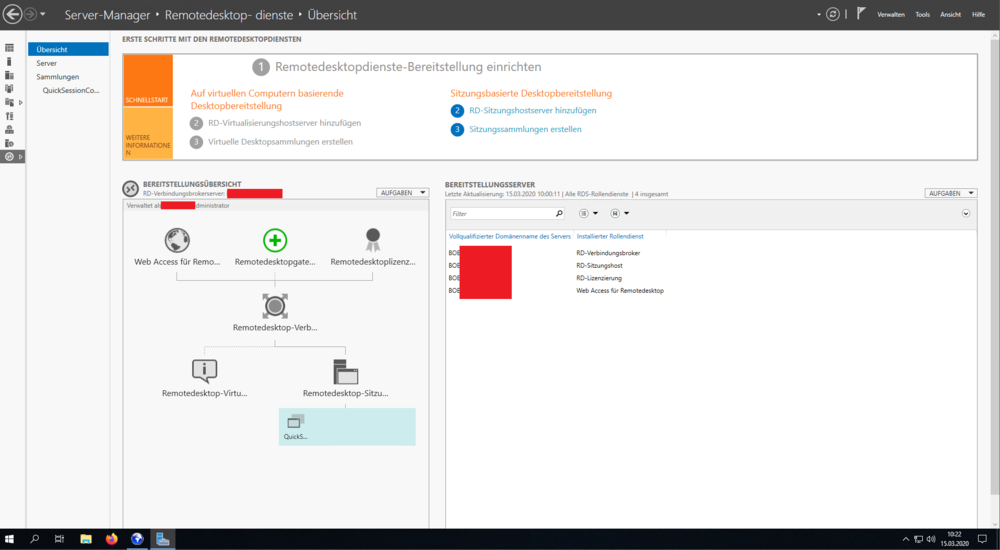Image resolution: width=1000 pixels, height=550 pixels.
Task: Click the Sitzungssammlungen erstellen link
Action: click(525, 129)
